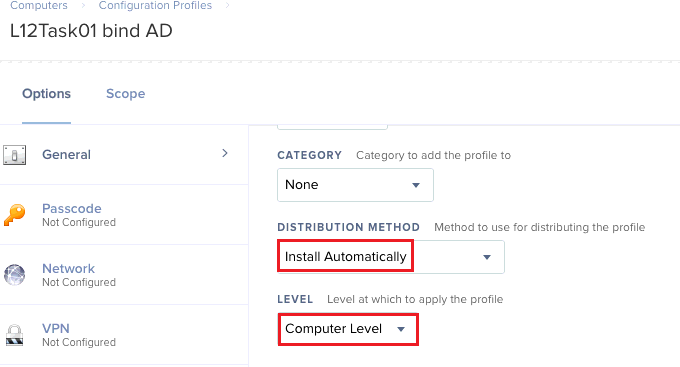Image resolution: width=680 pixels, height=367 pixels.
Task: Switch to the Options tab
Action: [46, 94]
